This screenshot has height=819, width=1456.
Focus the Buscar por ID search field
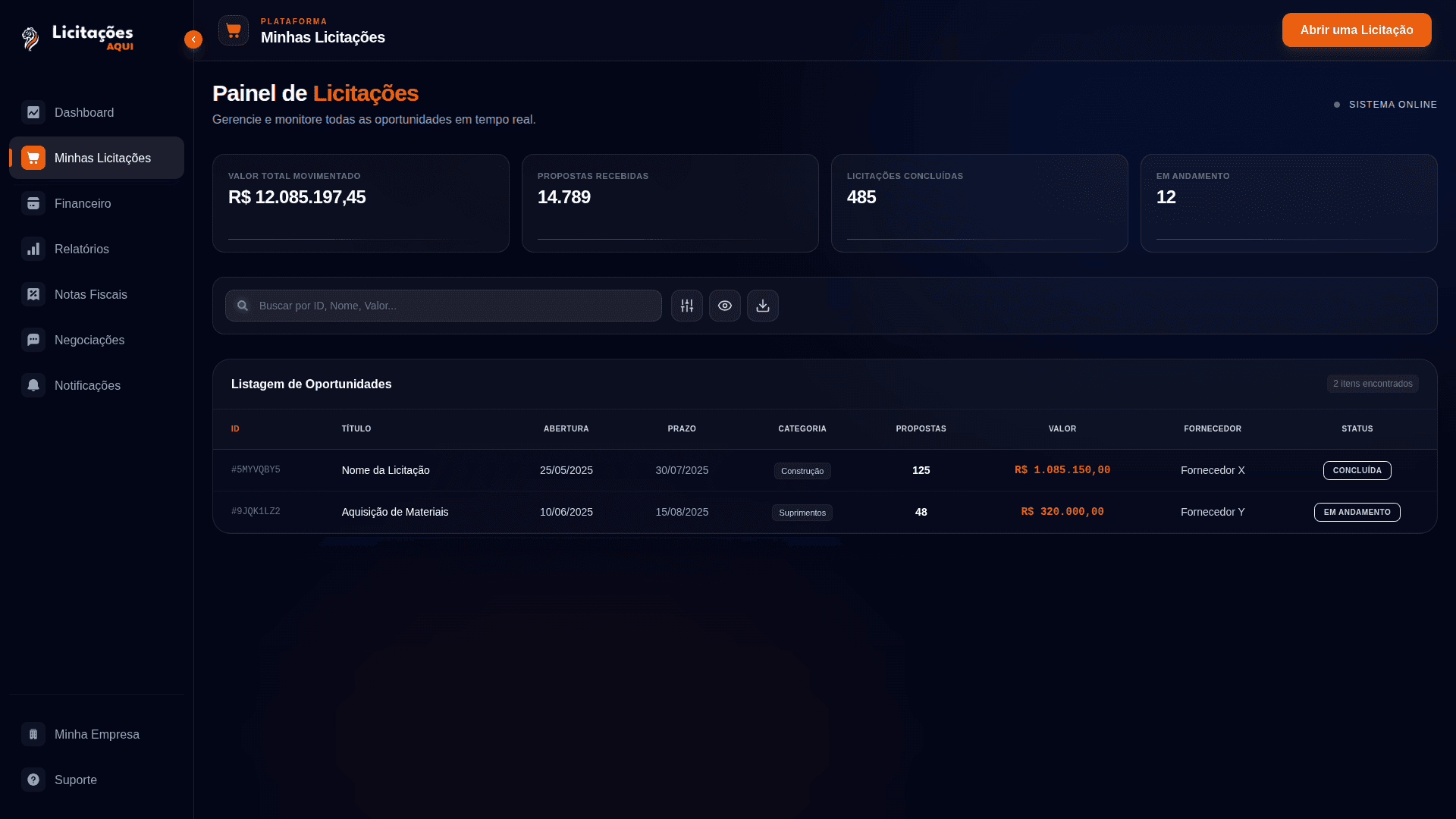[455, 306]
